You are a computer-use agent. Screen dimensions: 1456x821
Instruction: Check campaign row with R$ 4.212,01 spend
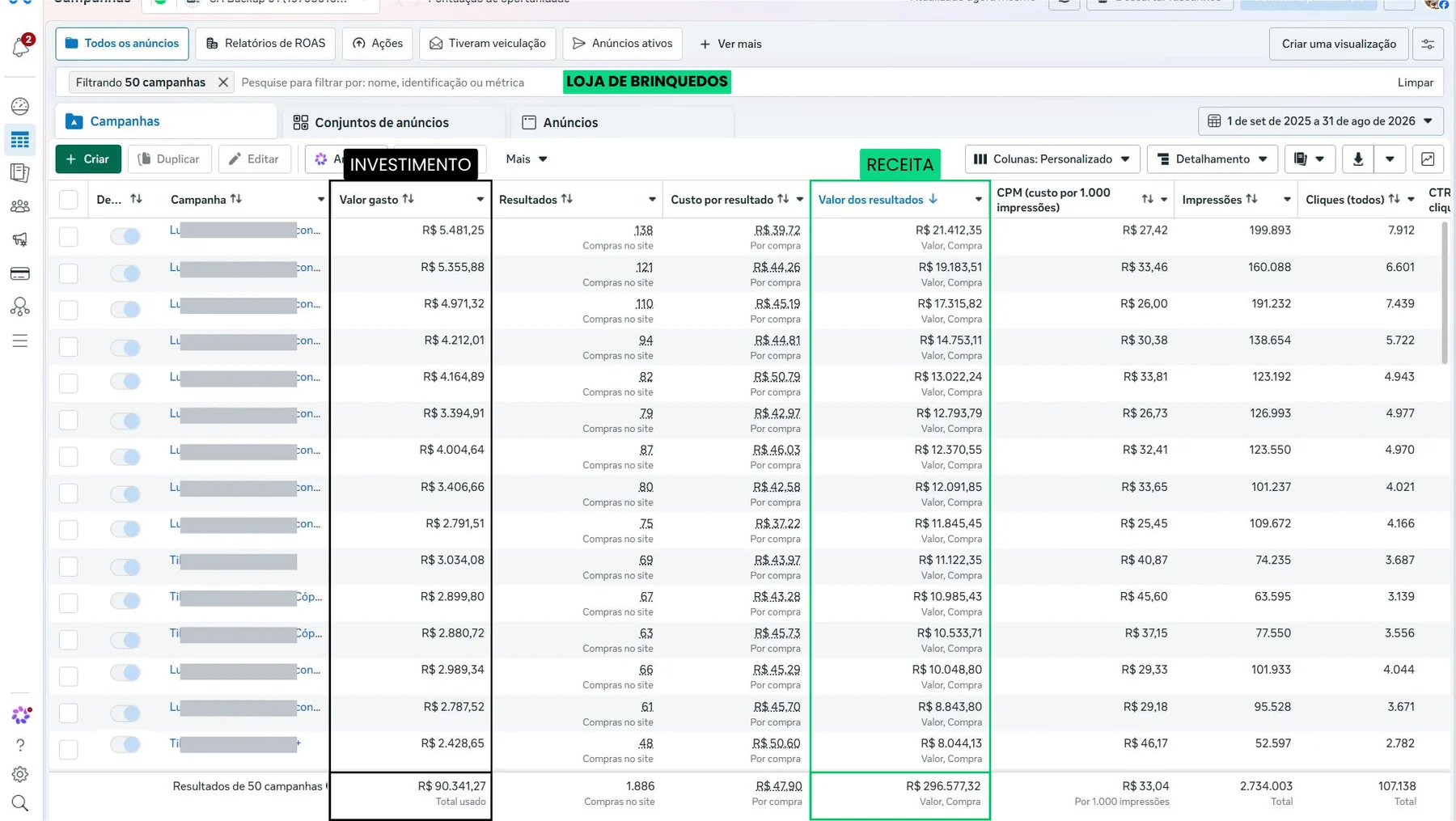[69, 347]
